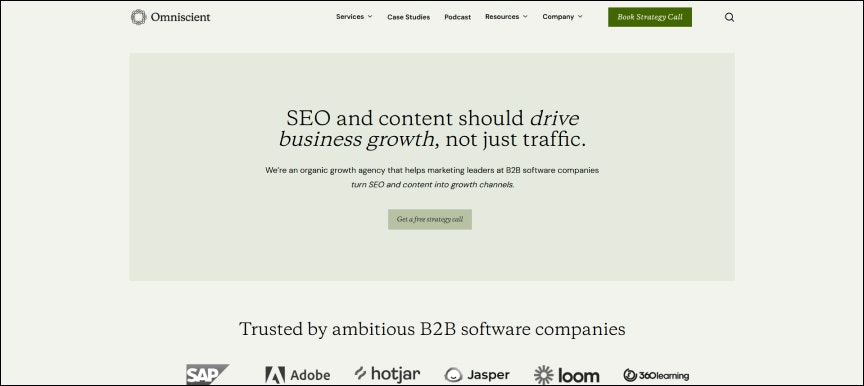
Task: Expand the Company dropdown menu
Action: coord(562,17)
